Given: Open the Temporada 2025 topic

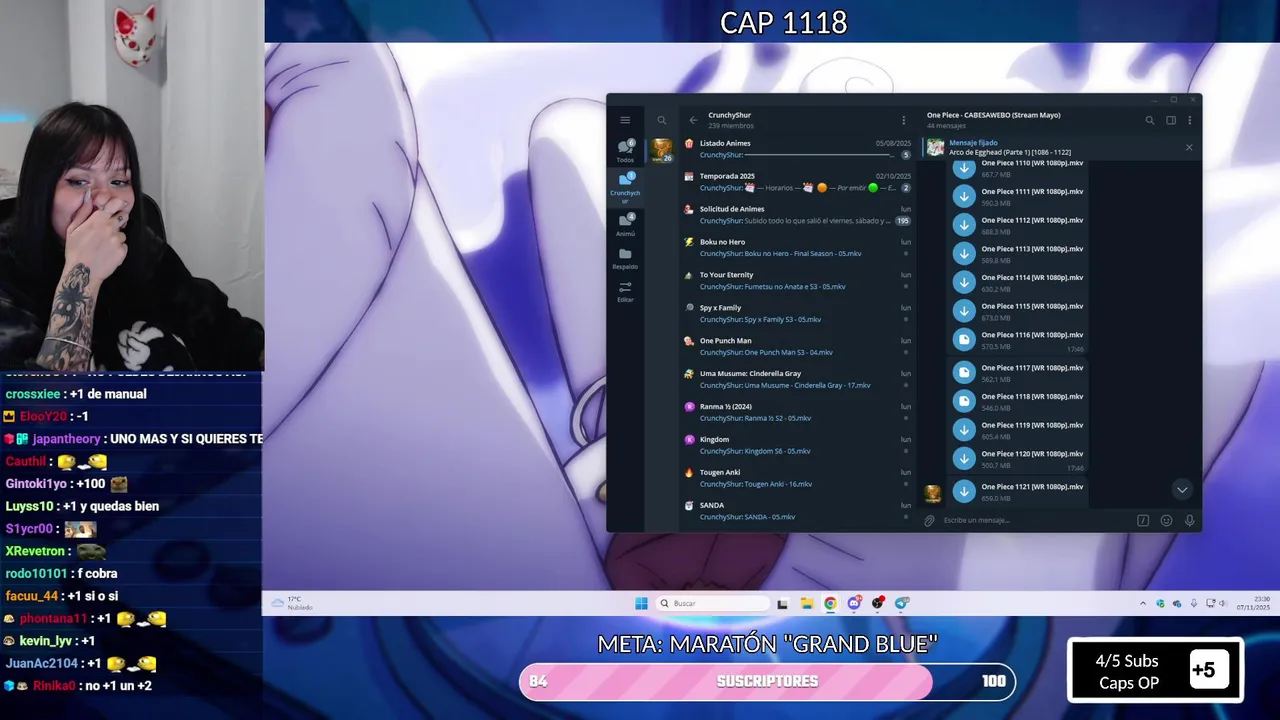Looking at the screenshot, I should (797, 182).
